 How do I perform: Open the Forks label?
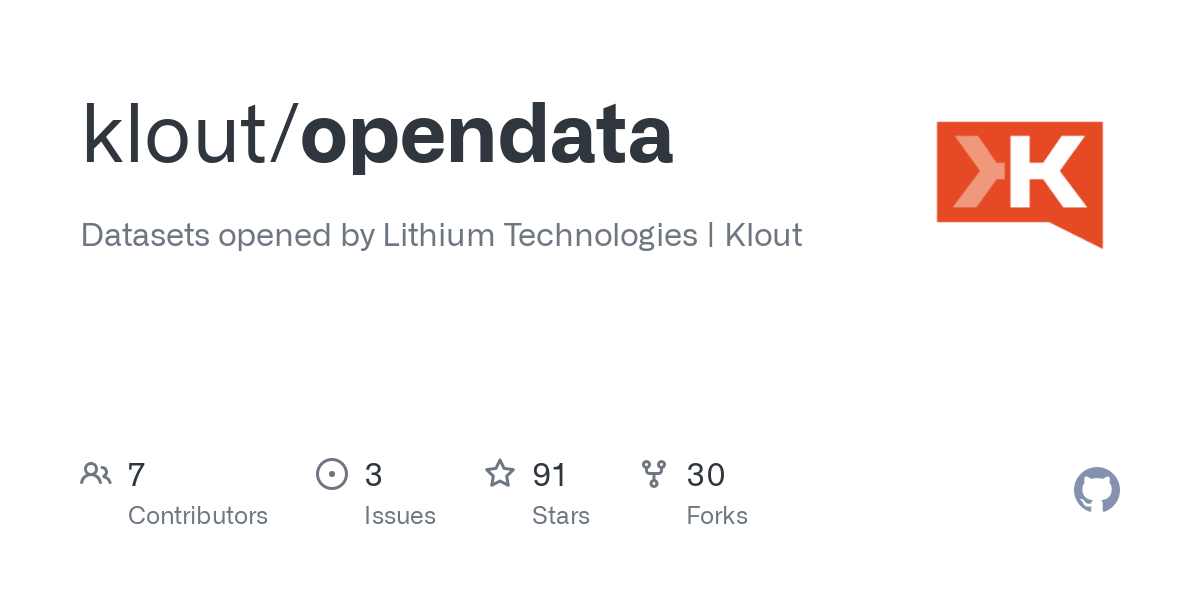pyautogui.click(x=717, y=516)
